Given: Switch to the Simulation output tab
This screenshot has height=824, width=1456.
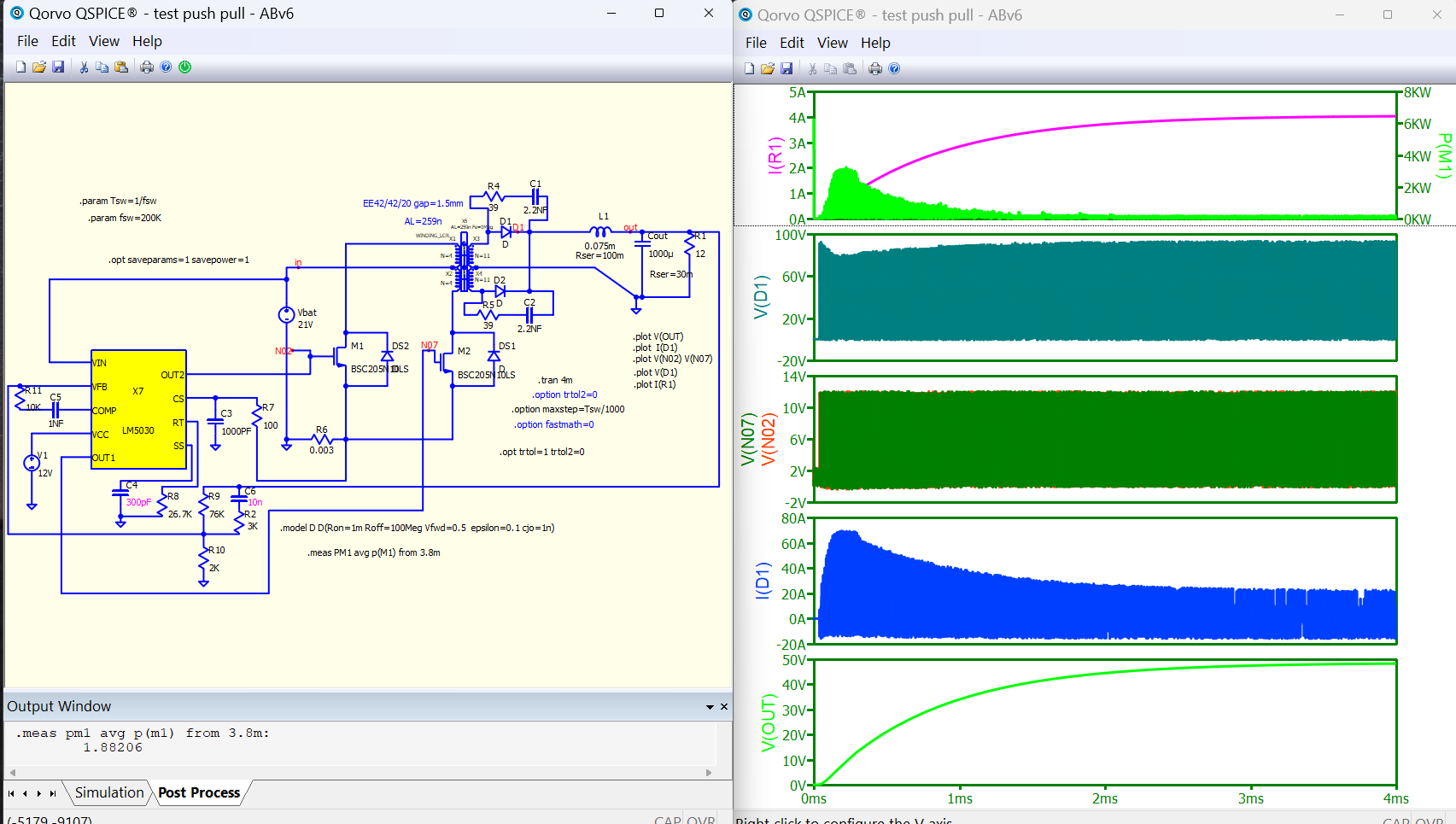Looking at the screenshot, I should point(109,792).
